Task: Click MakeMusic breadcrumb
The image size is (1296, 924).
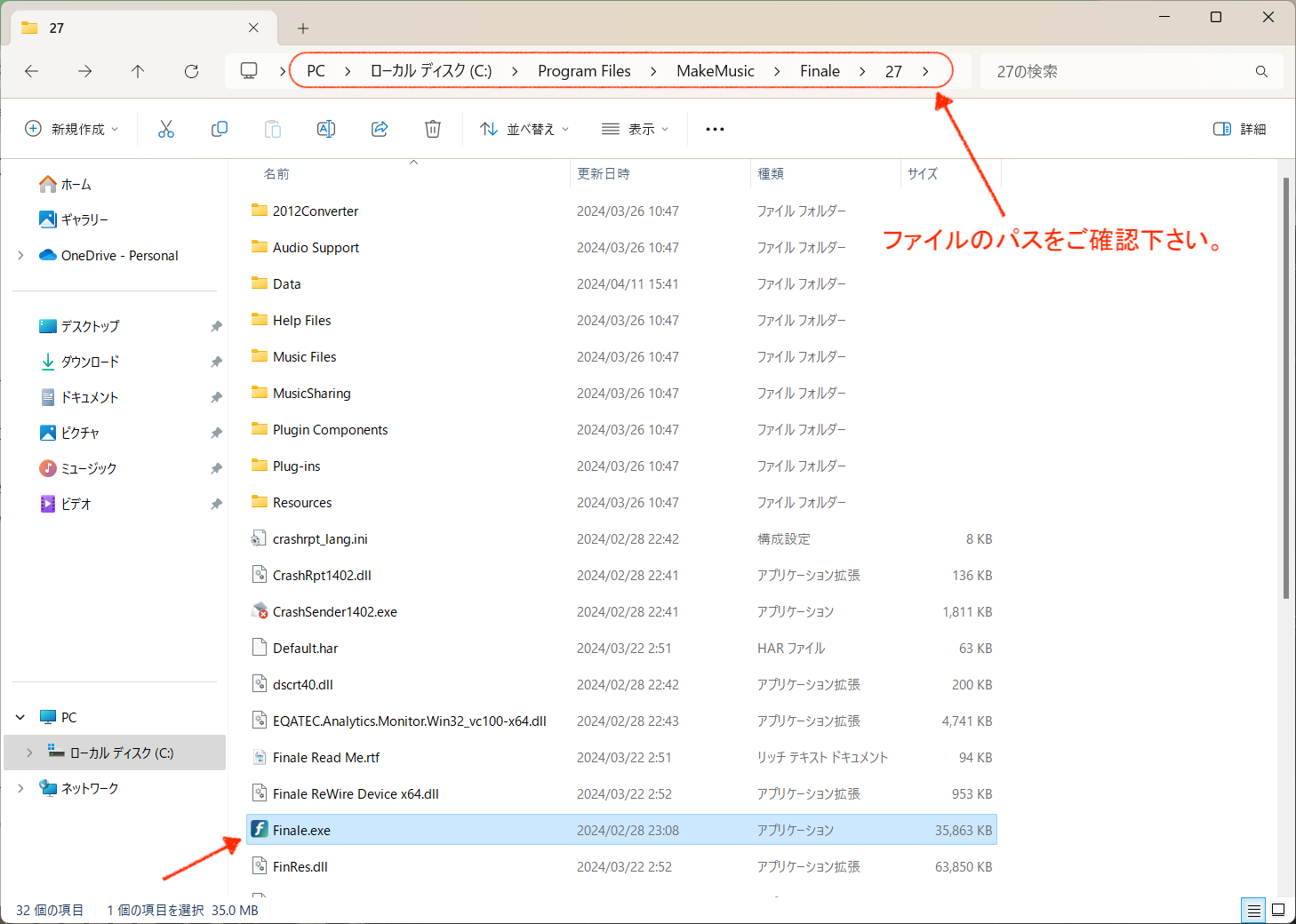Action: pos(716,71)
